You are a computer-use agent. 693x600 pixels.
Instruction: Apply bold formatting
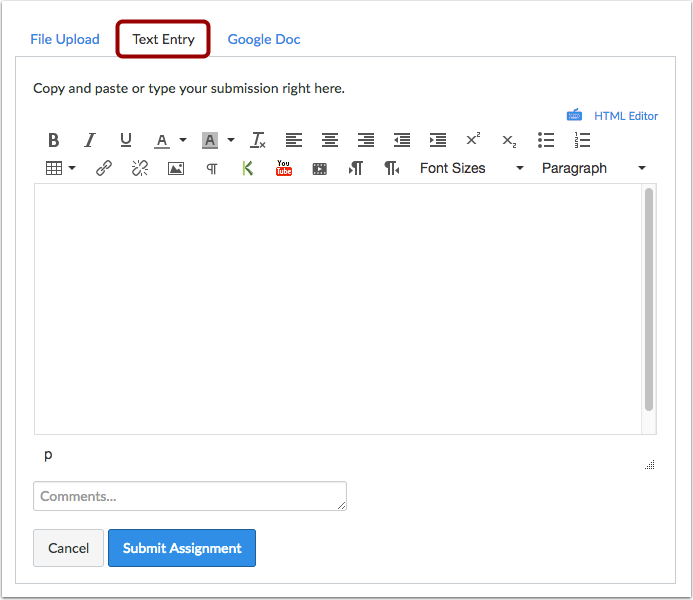pos(53,141)
